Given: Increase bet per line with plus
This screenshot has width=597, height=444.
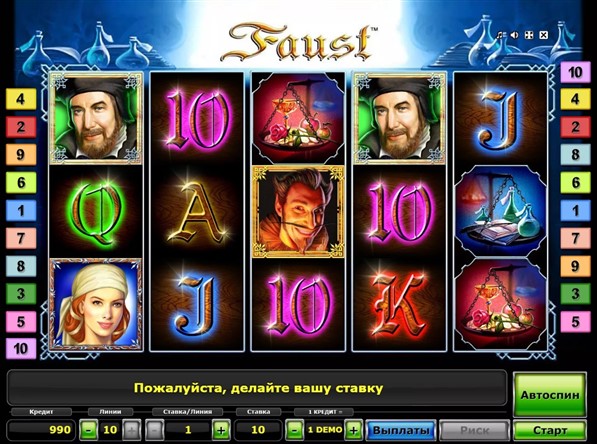Looking at the screenshot, I should (x=221, y=430).
